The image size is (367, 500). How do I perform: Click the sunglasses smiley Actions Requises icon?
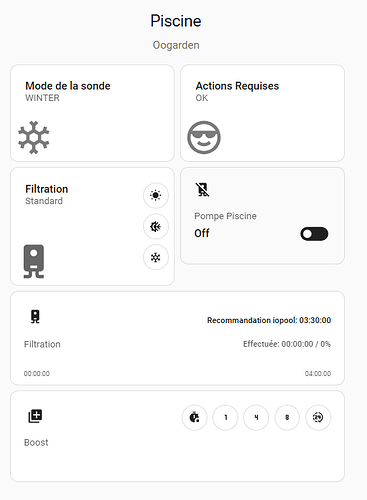tap(204, 137)
